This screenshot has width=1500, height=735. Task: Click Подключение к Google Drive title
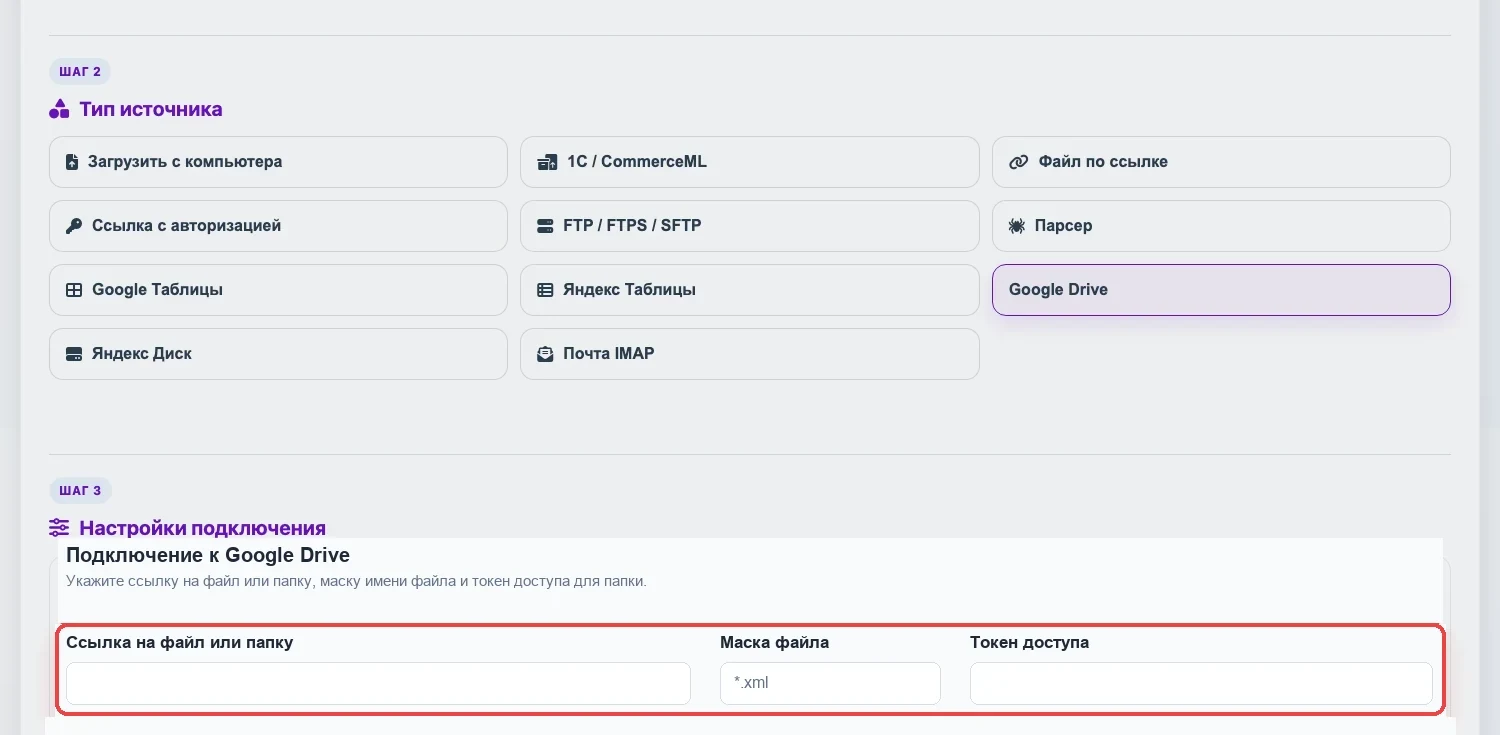[x=208, y=555]
